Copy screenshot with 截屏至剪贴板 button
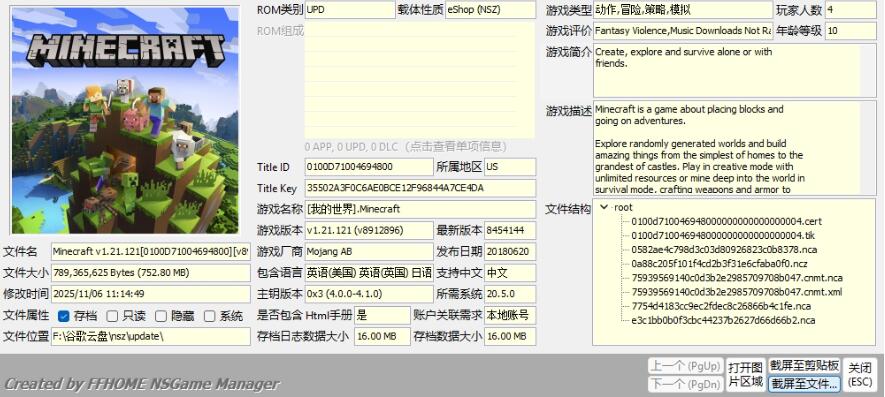The image size is (885, 397). click(x=805, y=365)
